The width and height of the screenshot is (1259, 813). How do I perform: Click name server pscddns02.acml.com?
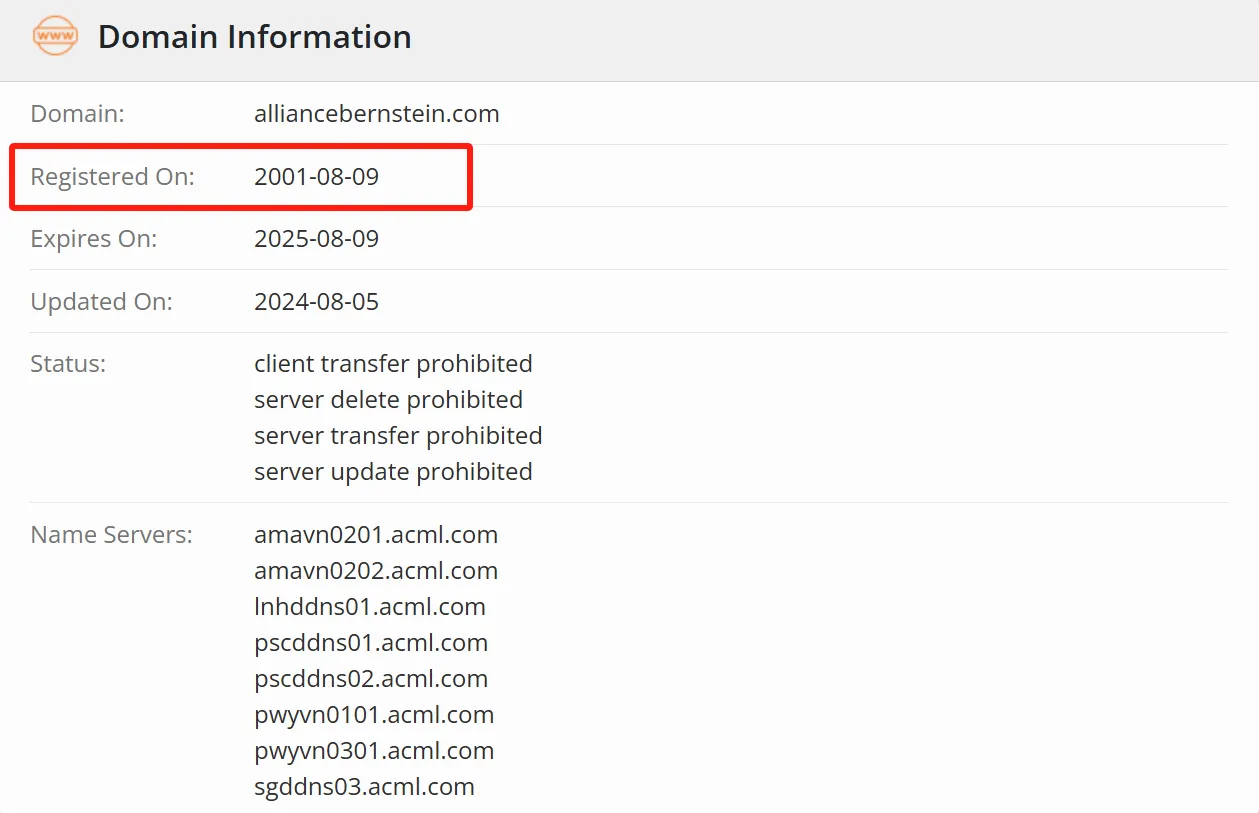(371, 679)
